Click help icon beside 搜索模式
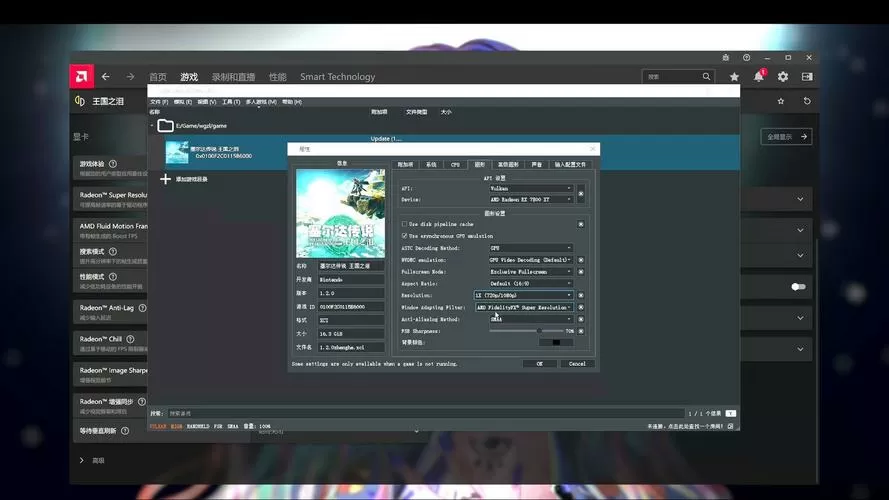 (113, 251)
